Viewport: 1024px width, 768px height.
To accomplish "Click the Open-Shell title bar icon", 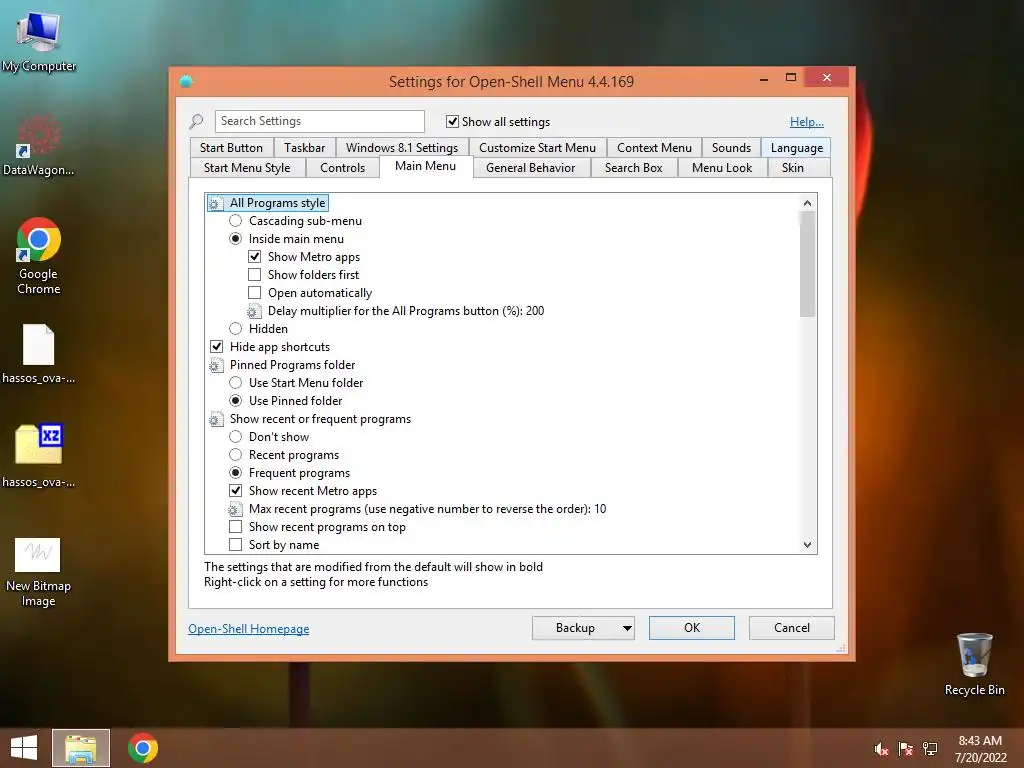I will click(186, 81).
